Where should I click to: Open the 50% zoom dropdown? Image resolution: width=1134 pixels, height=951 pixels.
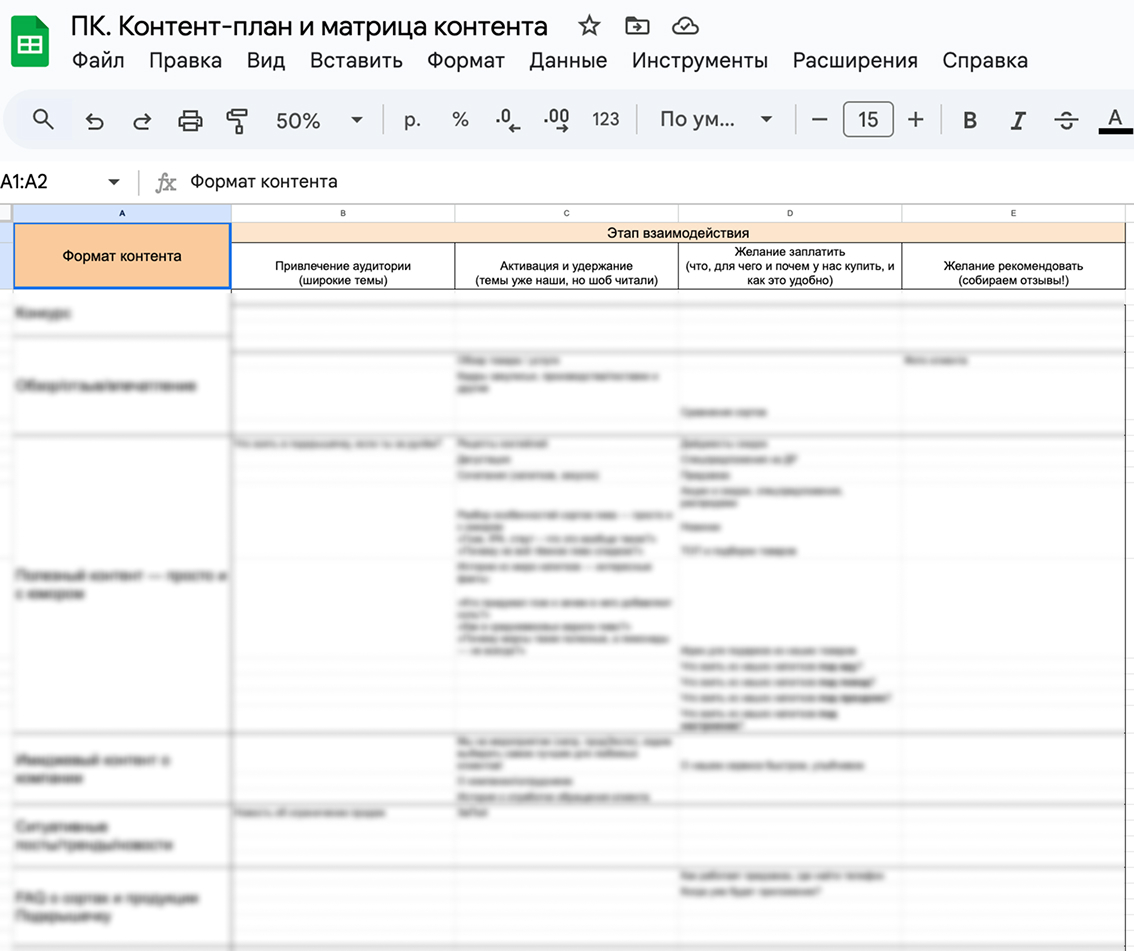(318, 120)
